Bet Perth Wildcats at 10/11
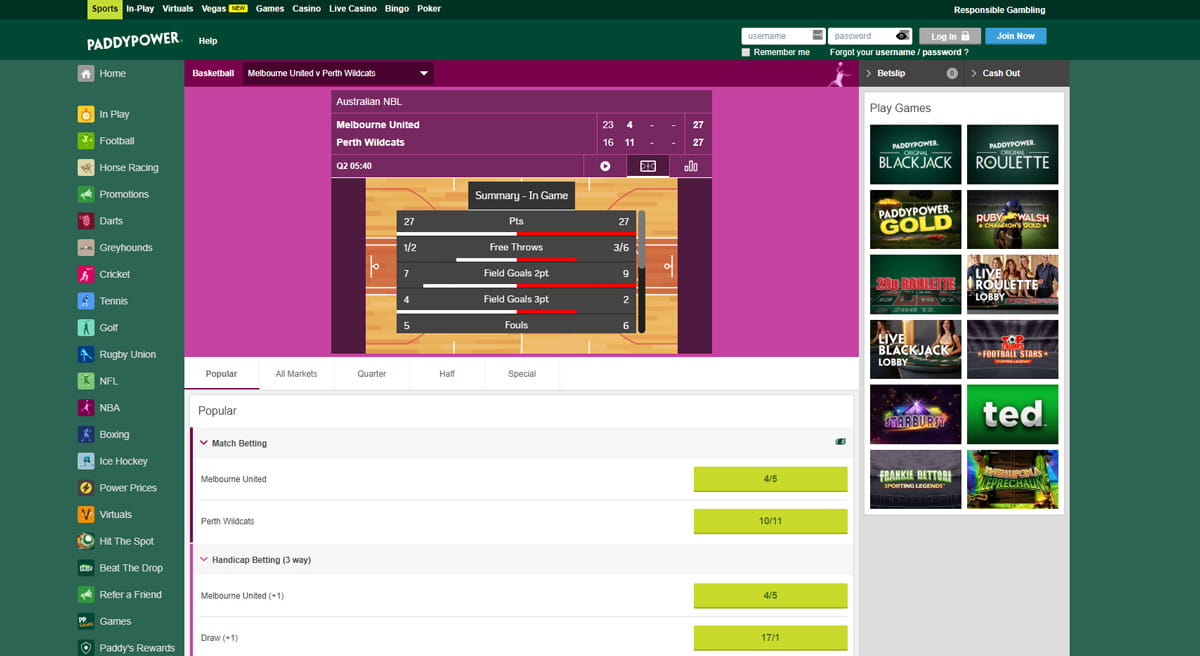Screen dimensions: 1200x656 [770, 521]
